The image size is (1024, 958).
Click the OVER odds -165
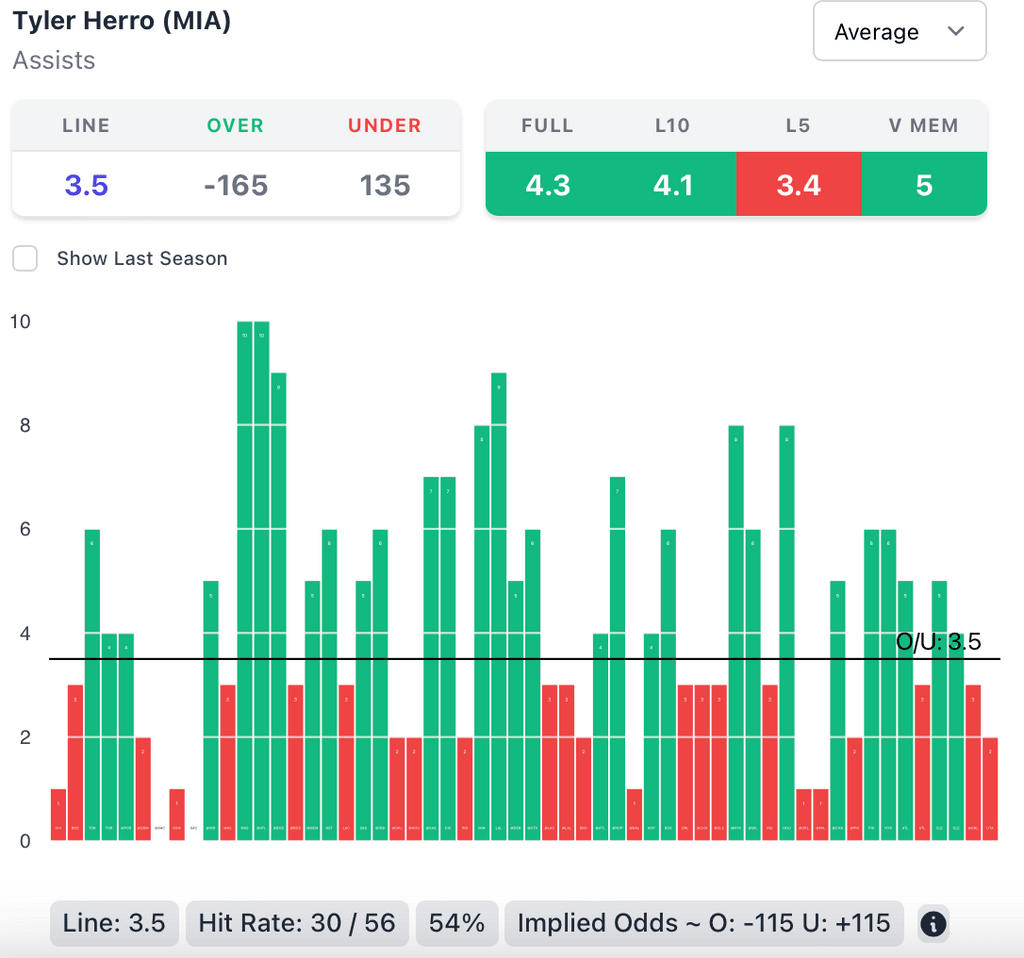[x=236, y=185]
